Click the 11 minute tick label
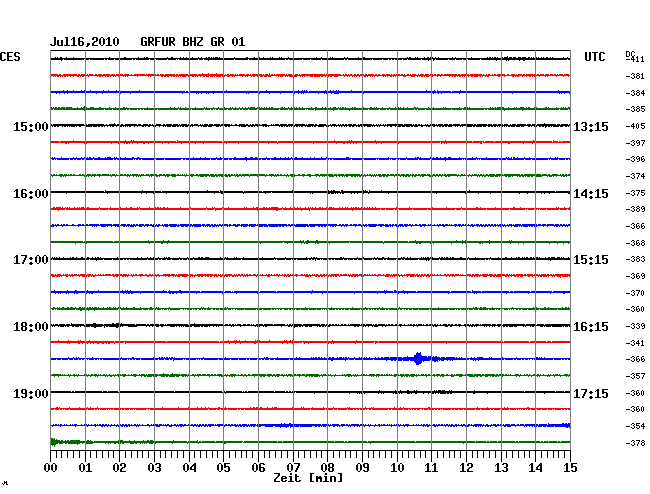 pyautogui.click(x=431, y=467)
